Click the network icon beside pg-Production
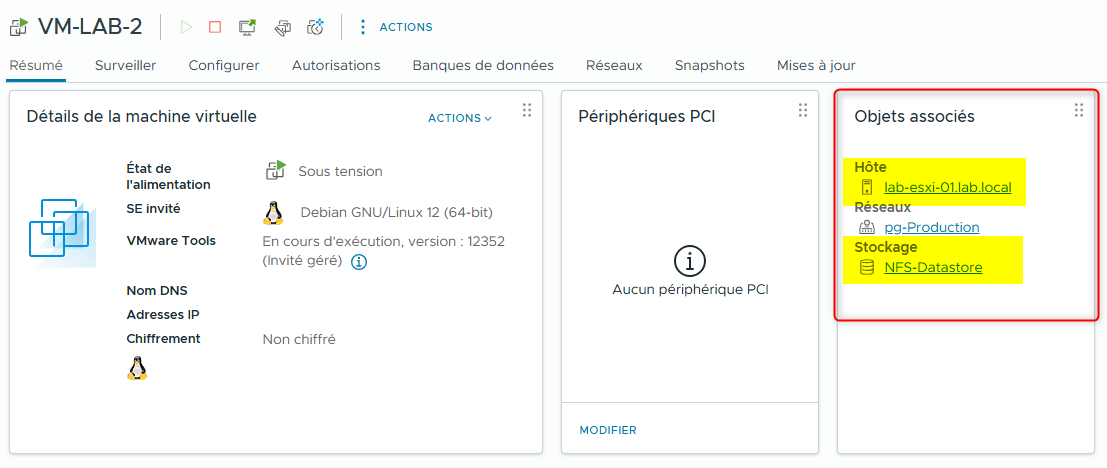1107x468 pixels. (866, 227)
